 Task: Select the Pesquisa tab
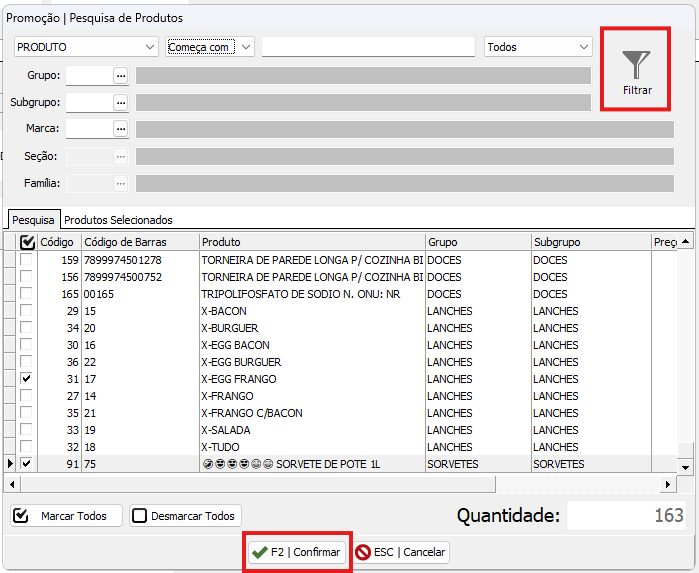point(33,220)
